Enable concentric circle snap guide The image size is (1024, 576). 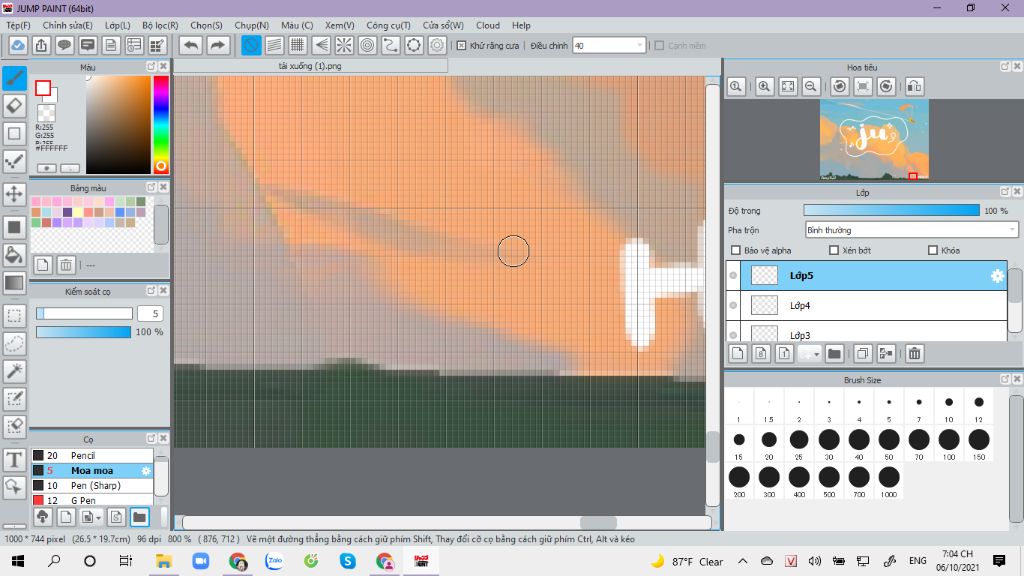point(368,46)
